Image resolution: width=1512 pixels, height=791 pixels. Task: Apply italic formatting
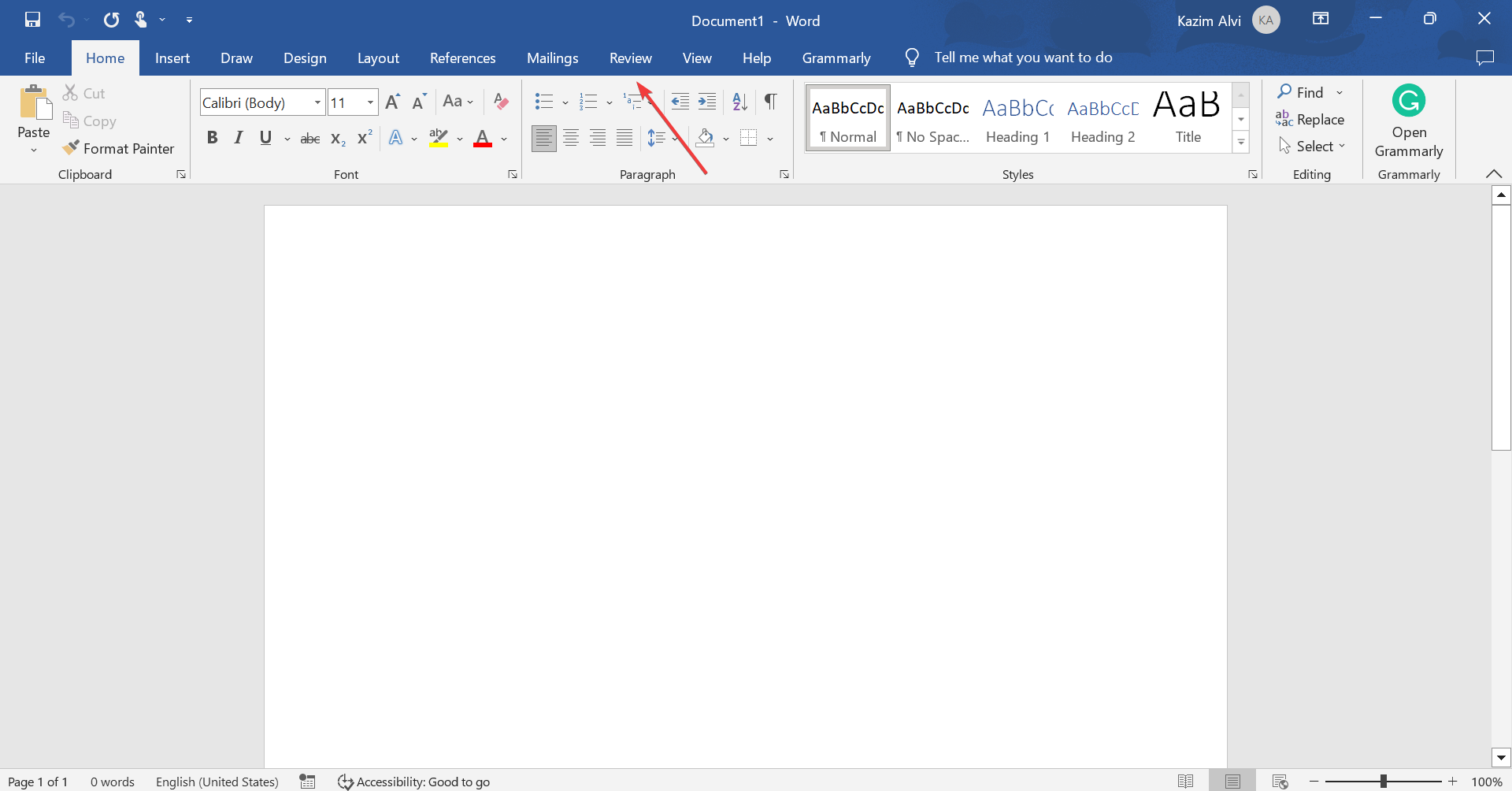pos(238,138)
